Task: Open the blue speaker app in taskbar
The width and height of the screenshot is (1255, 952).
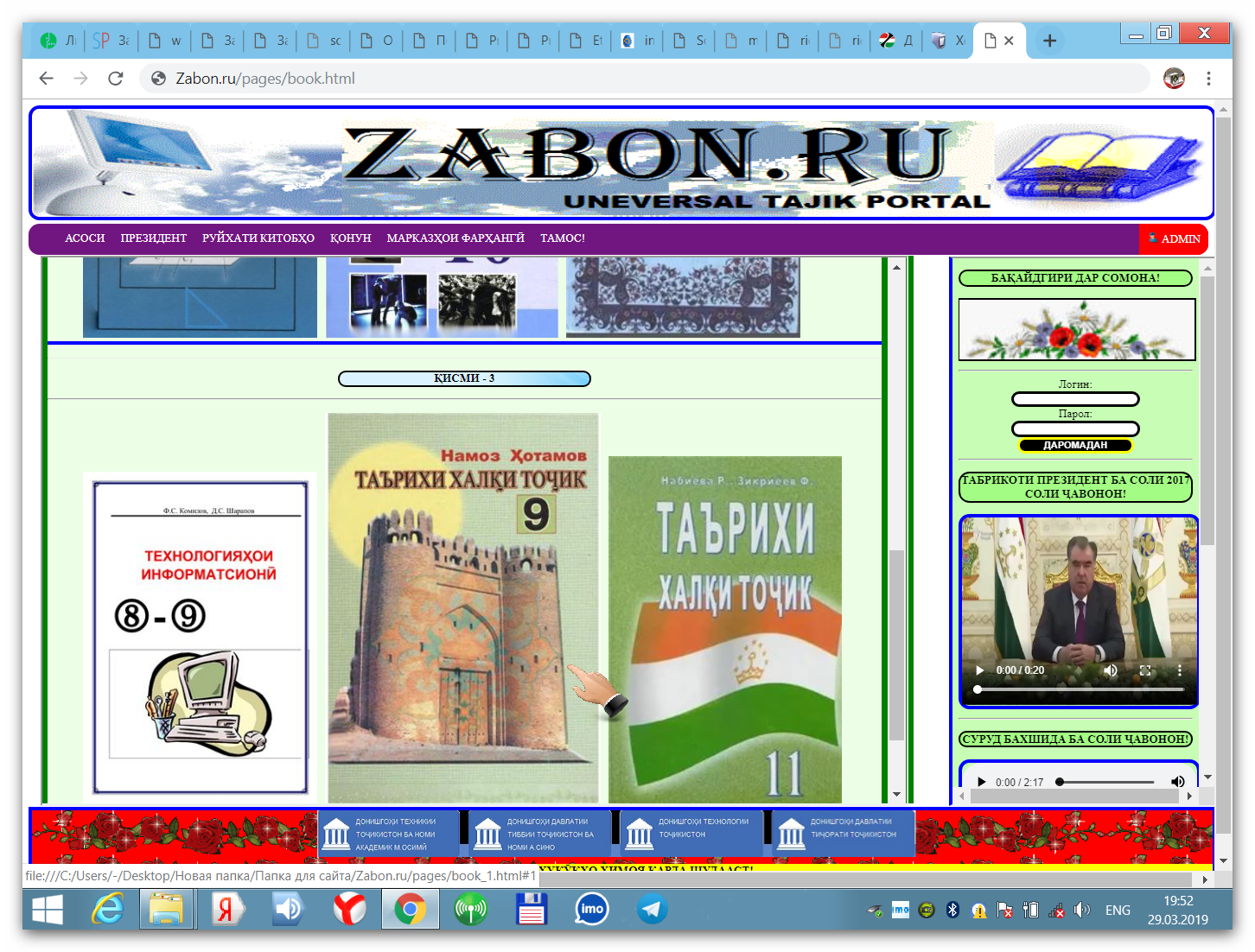Action: pyautogui.click(x=289, y=910)
